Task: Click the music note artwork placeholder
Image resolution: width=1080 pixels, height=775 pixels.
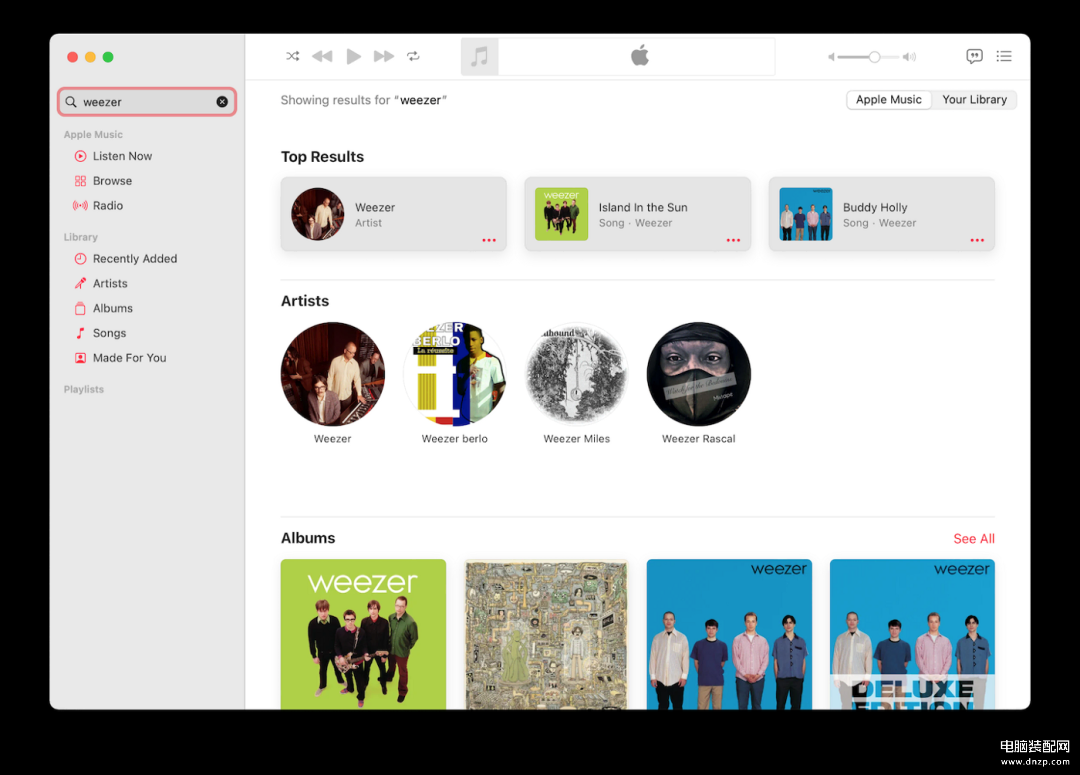Action: [x=479, y=56]
